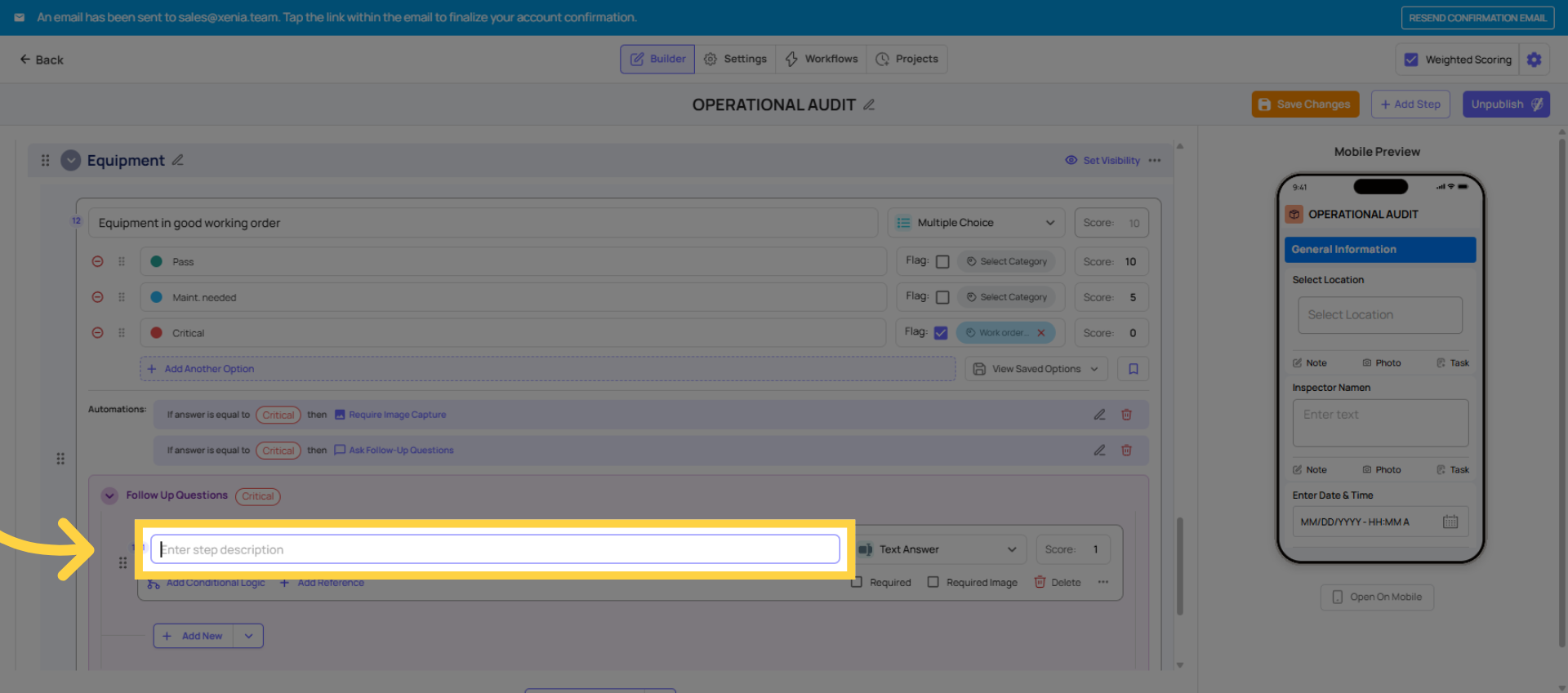Enable the Flag checkbox for Pass
The height and width of the screenshot is (693, 1568).
coord(942,262)
